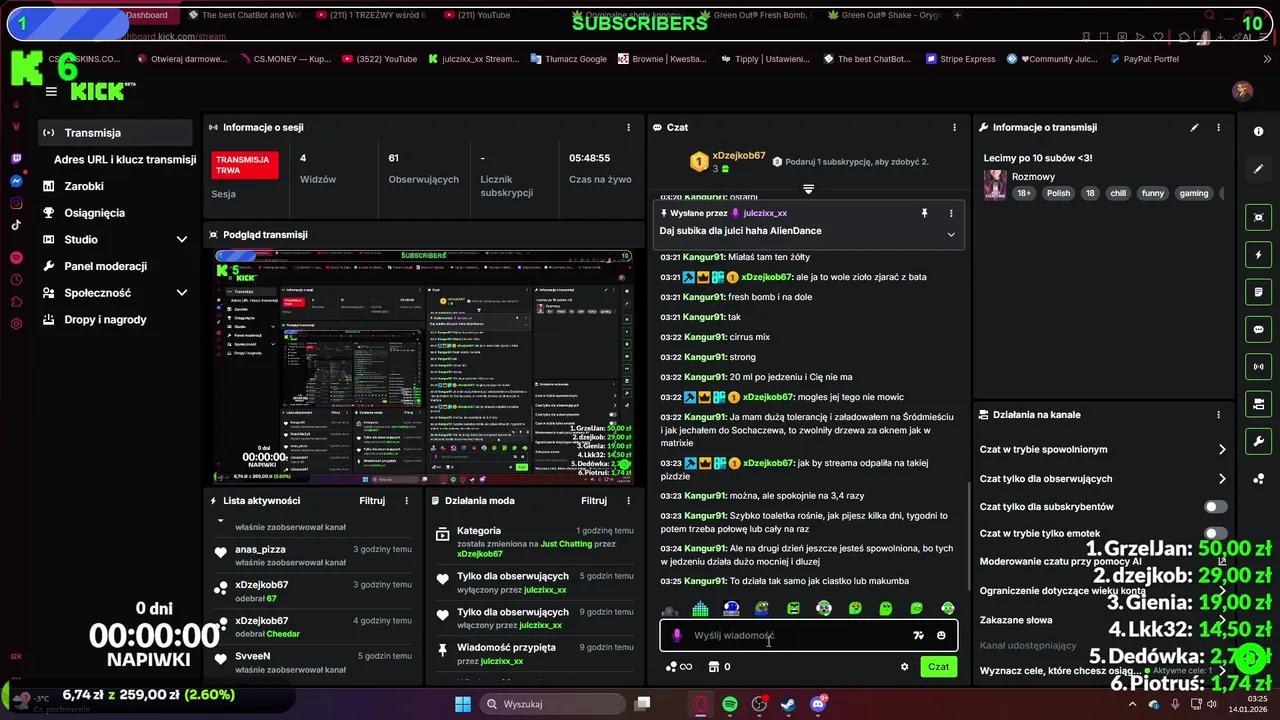Open Windows Start menu
This screenshot has height=720, width=1280.
(463, 704)
